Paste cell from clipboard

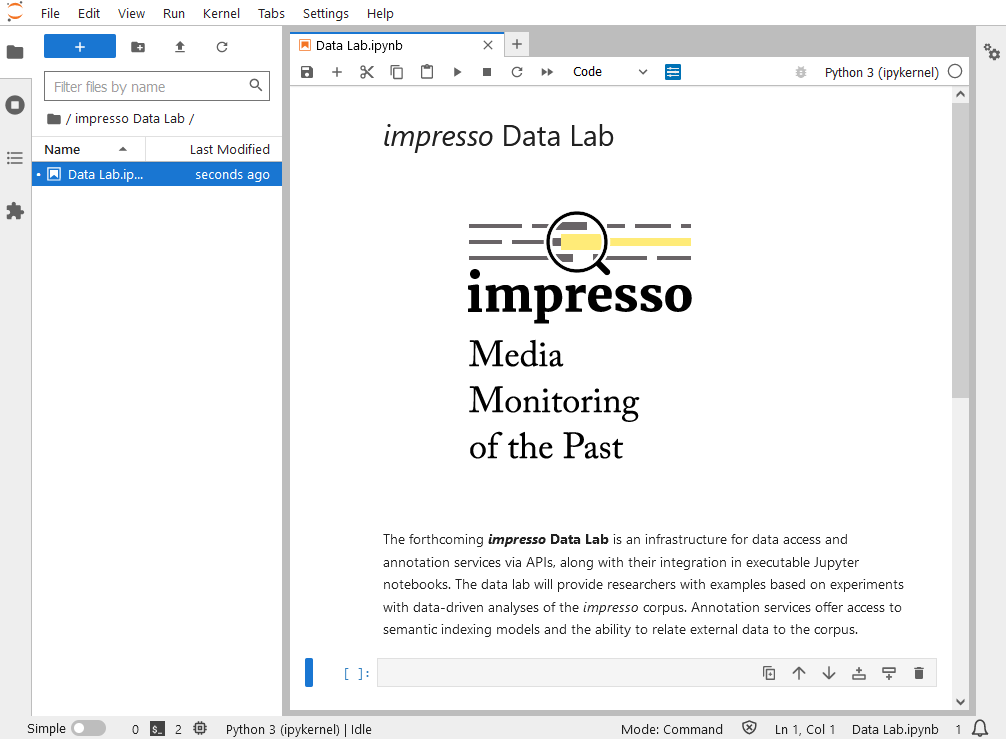pyautogui.click(x=427, y=72)
